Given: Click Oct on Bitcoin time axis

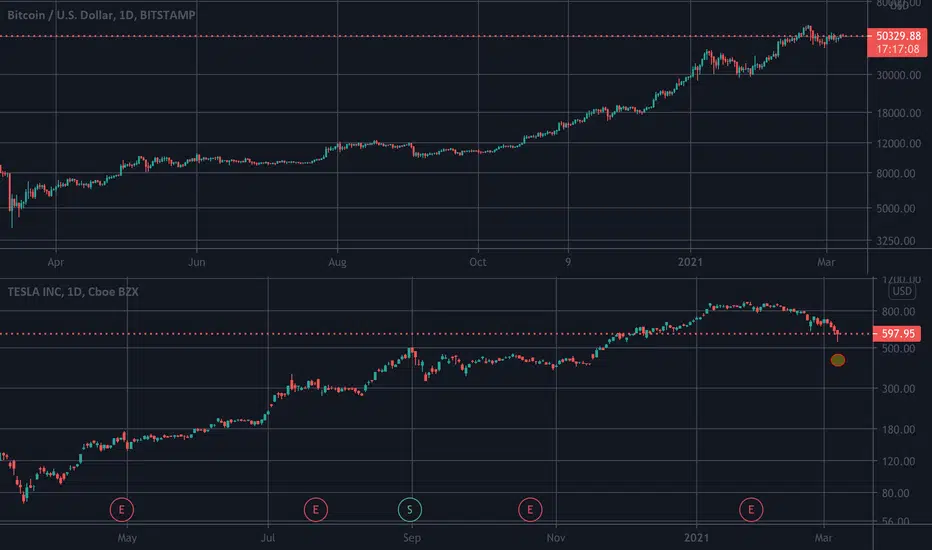Looking at the screenshot, I should (478, 262).
